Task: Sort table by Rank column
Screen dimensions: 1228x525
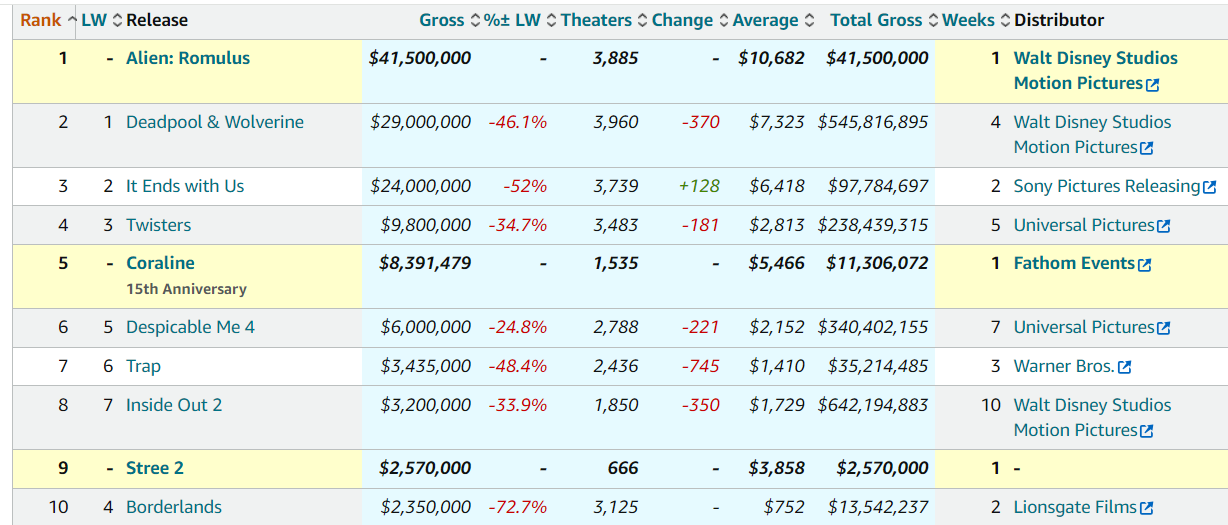Action: [40, 20]
